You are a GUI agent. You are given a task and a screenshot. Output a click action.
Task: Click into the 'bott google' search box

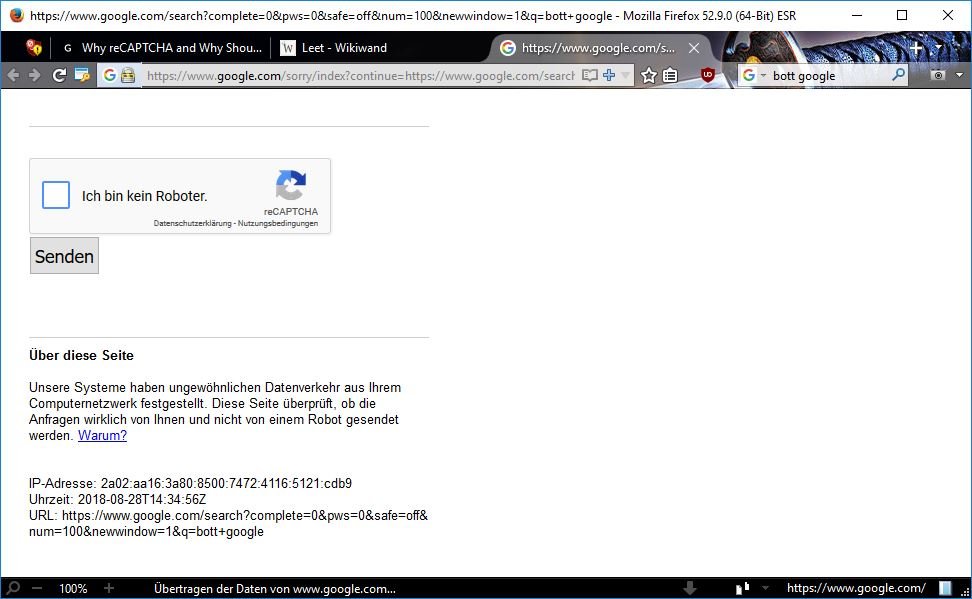[x=829, y=76]
